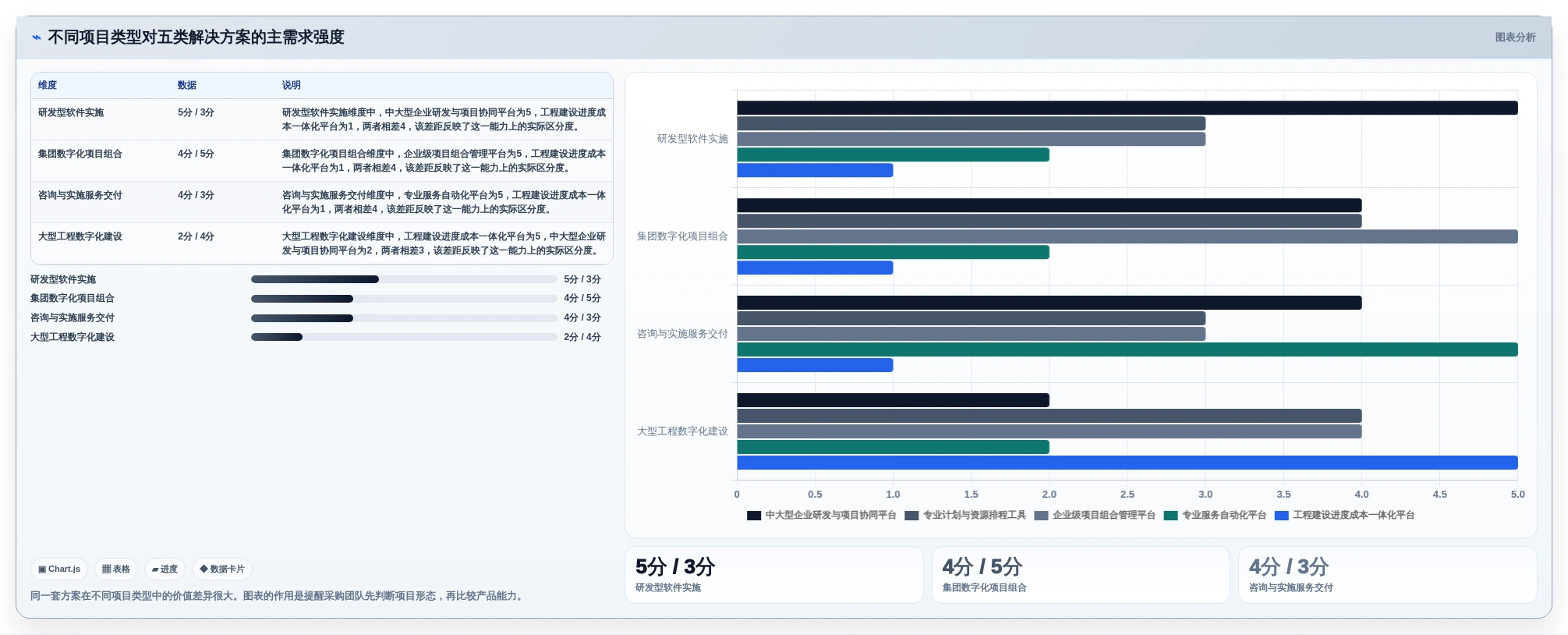Click the long teal bar in 咨询与实施服务交付 group

1127,349
